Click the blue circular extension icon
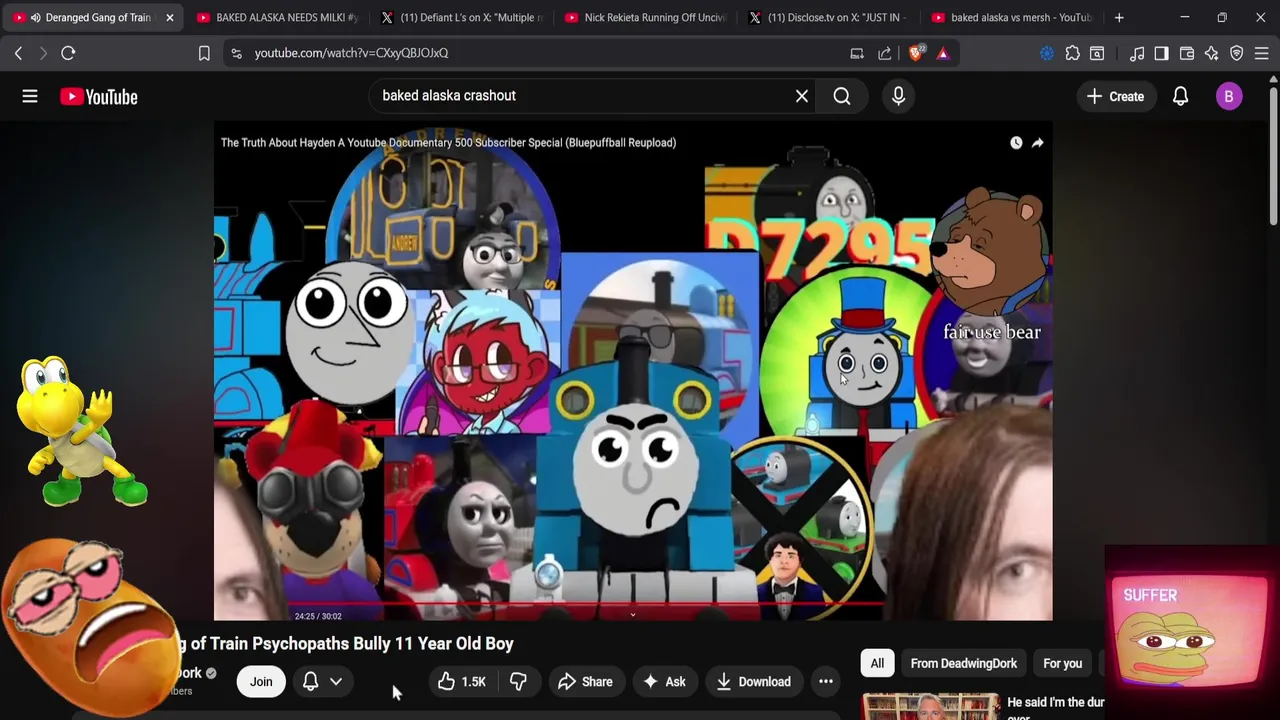Screen dimensions: 1280x720 click(x=1047, y=53)
